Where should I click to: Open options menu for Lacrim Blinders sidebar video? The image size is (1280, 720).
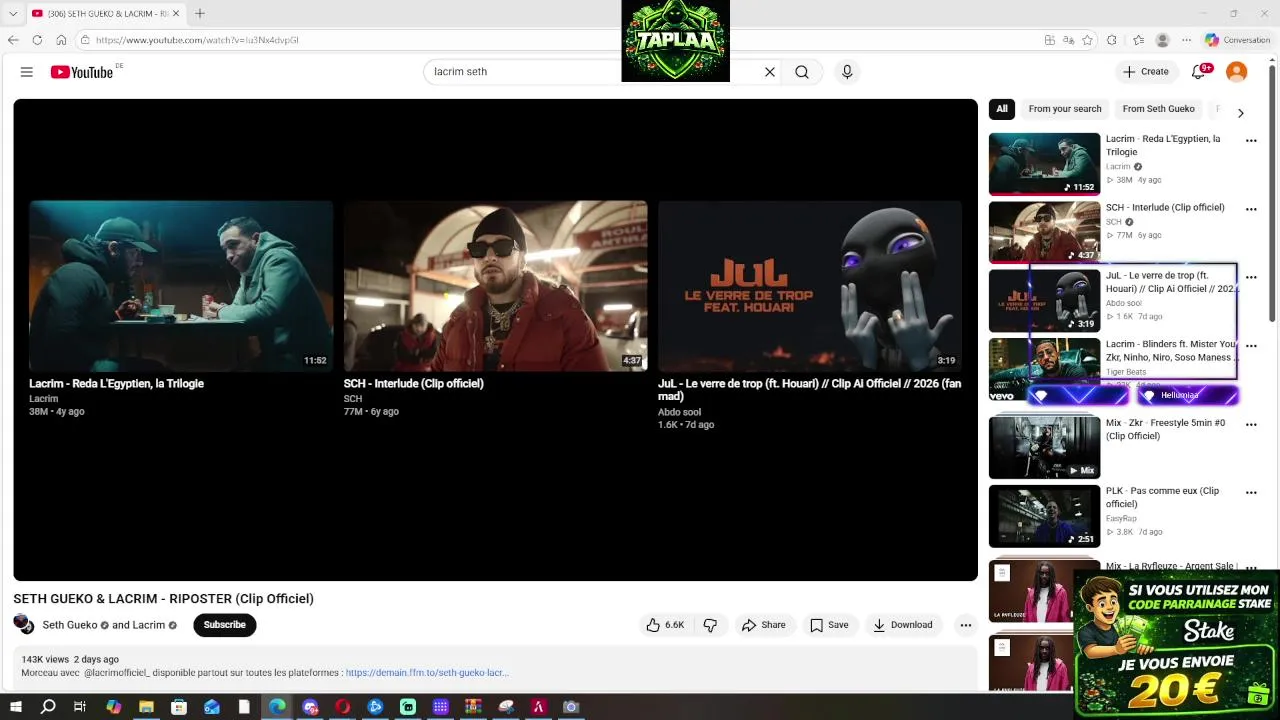[1251, 346]
